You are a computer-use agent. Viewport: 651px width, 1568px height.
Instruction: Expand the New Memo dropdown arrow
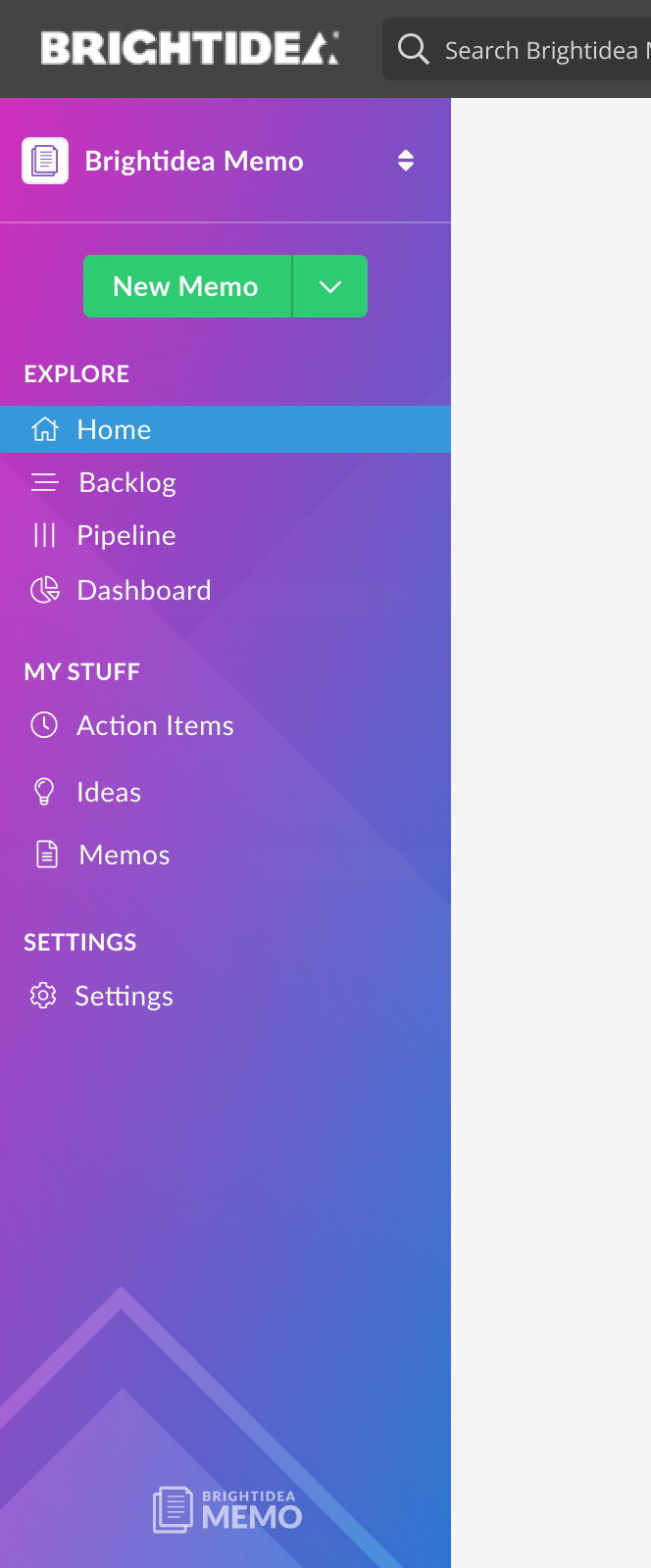[330, 286]
